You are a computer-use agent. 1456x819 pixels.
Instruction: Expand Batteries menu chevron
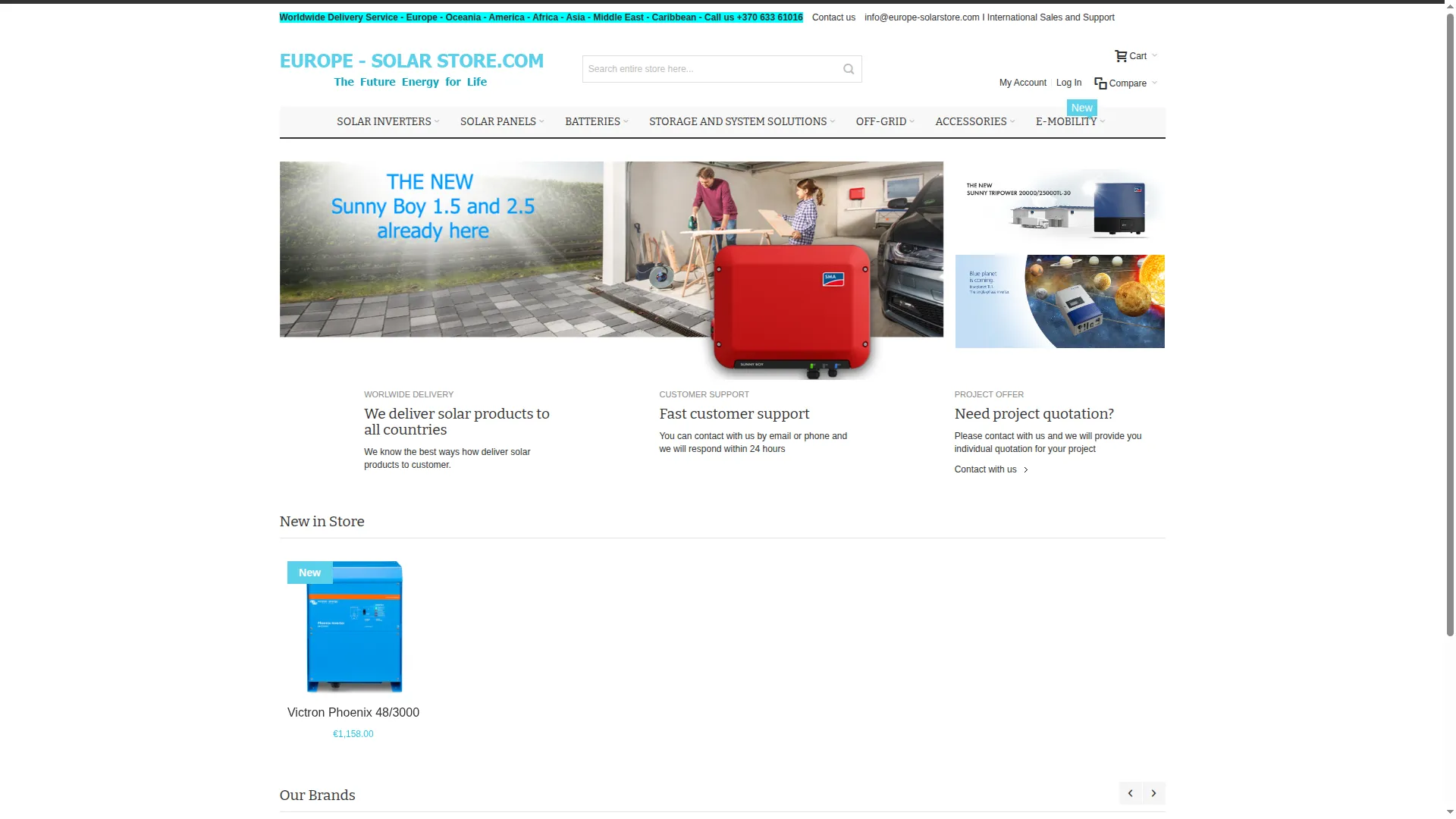pos(626,121)
